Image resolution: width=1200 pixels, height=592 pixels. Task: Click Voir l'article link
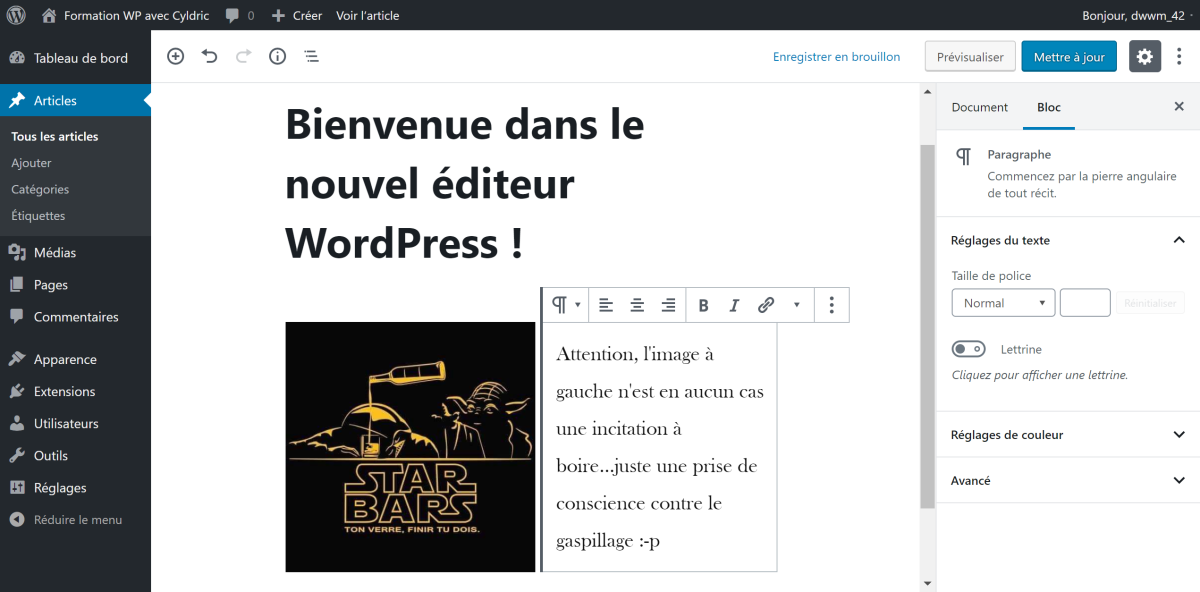tap(367, 16)
